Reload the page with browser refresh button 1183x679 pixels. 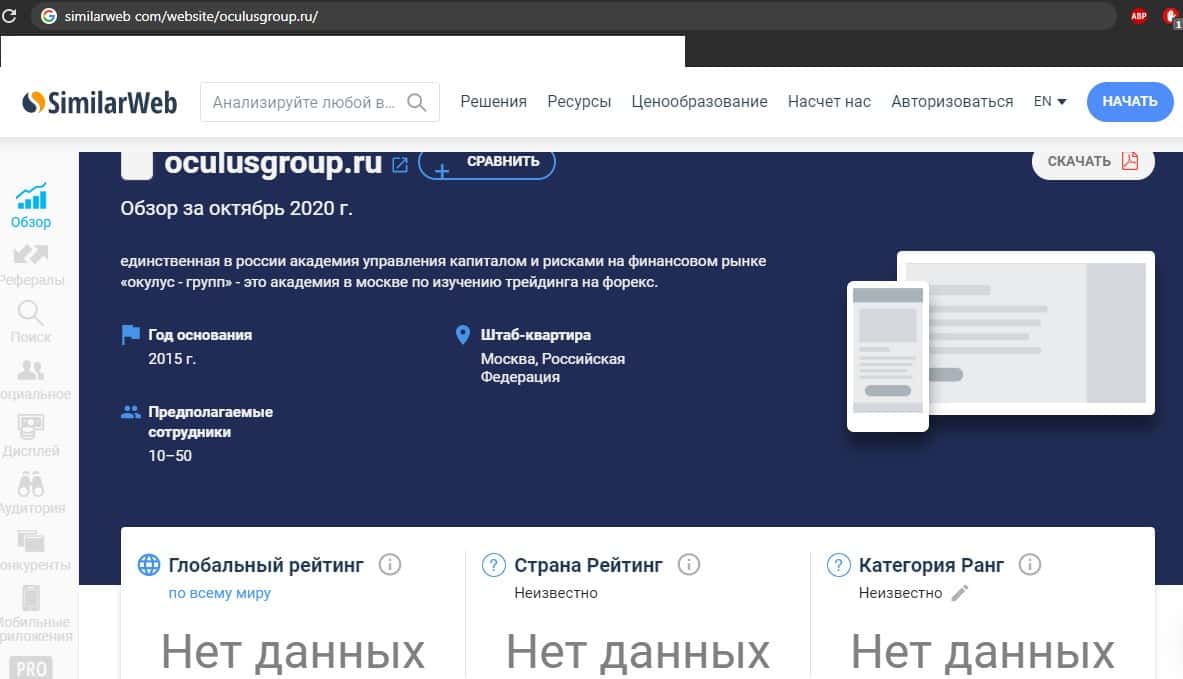pos(11,16)
